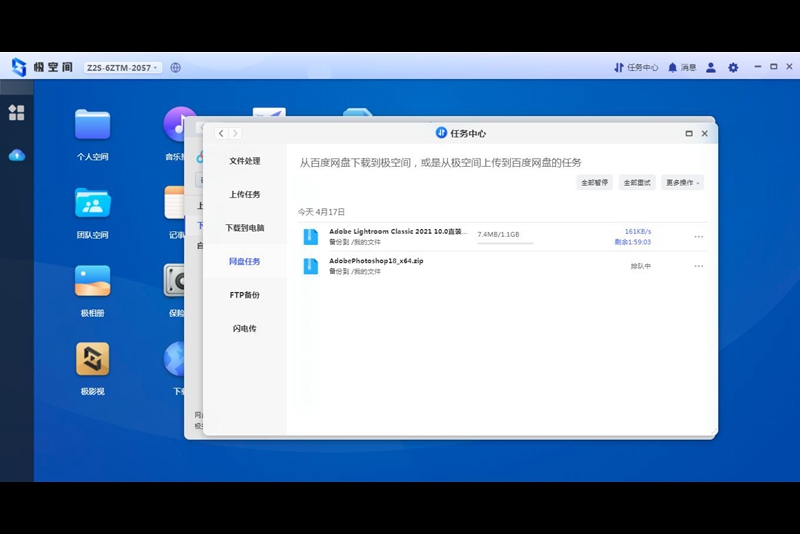Click the Lightroom download progress bar

coord(505,243)
